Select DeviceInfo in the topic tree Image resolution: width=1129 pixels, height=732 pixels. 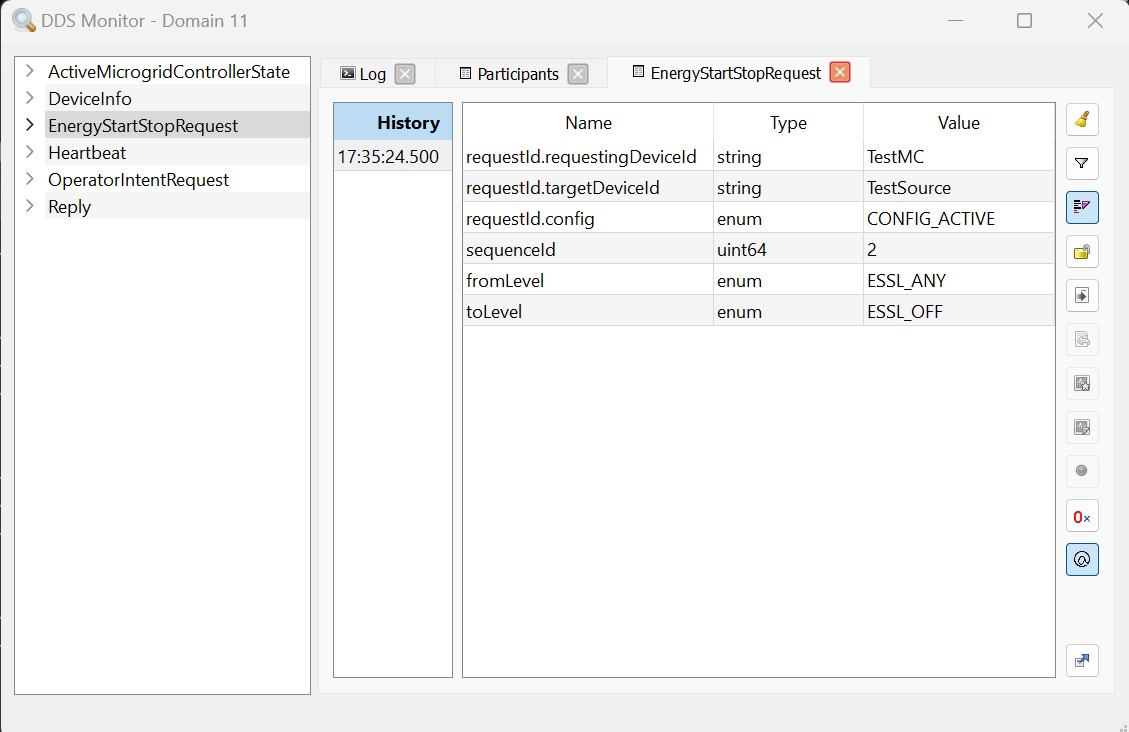(90, 99)
